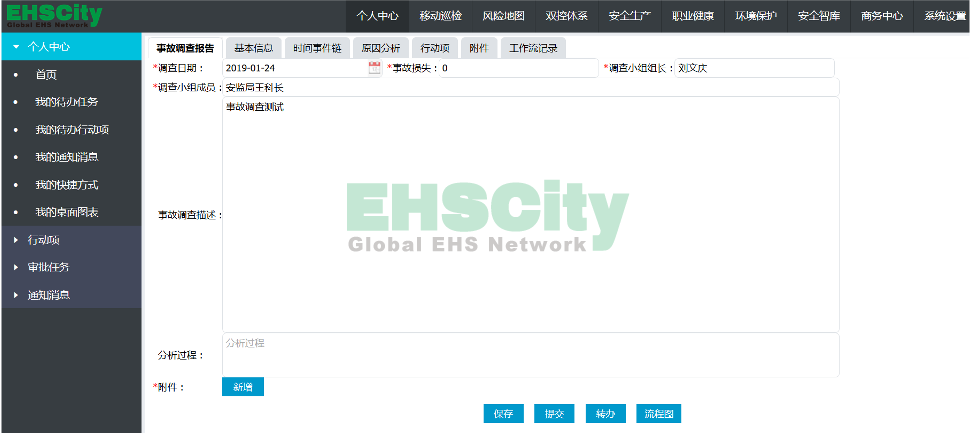Click the EHSCity logo in header
Screen dimensions: 970x433
click(54, 16)
